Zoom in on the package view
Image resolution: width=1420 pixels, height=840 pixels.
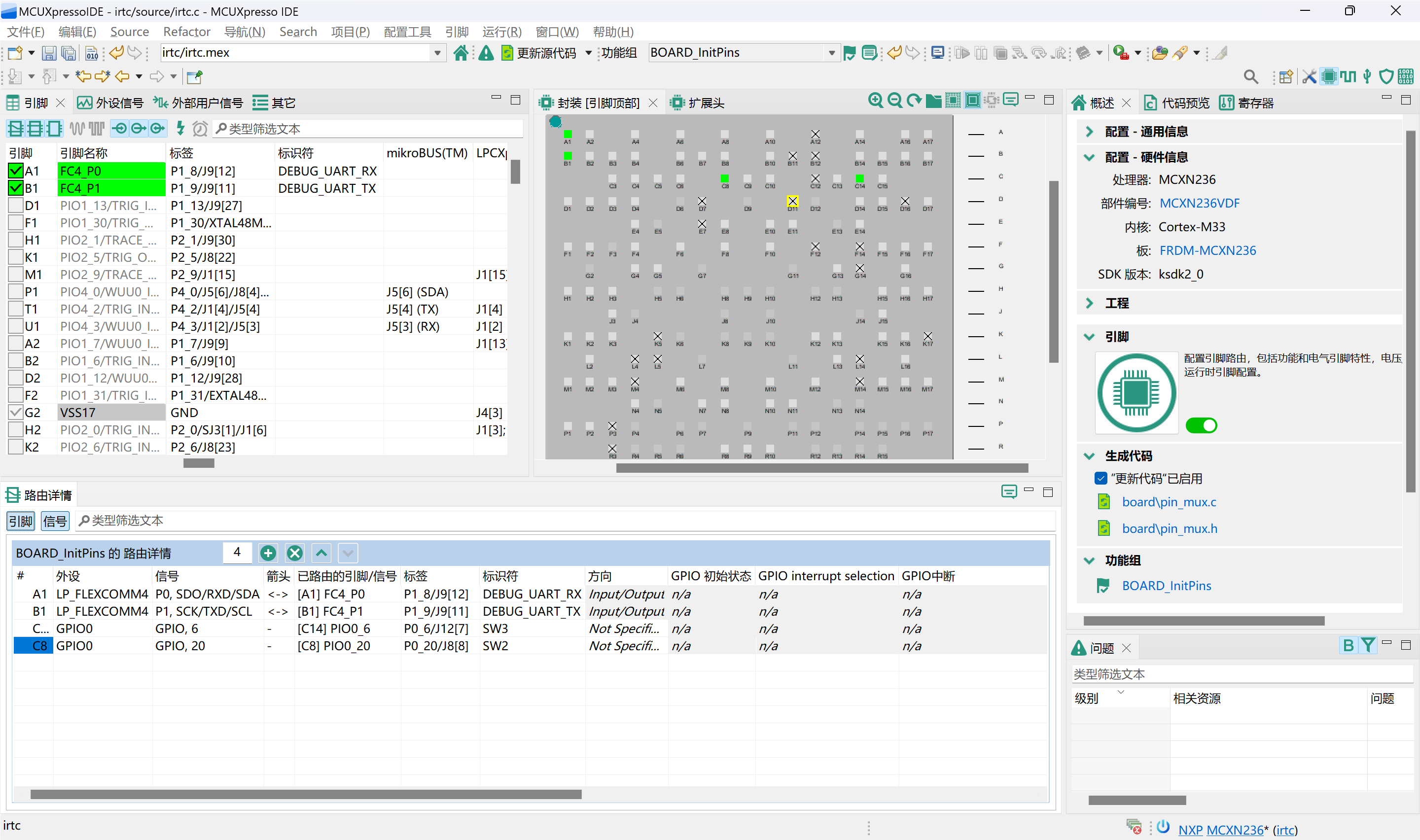pos(875,101)
